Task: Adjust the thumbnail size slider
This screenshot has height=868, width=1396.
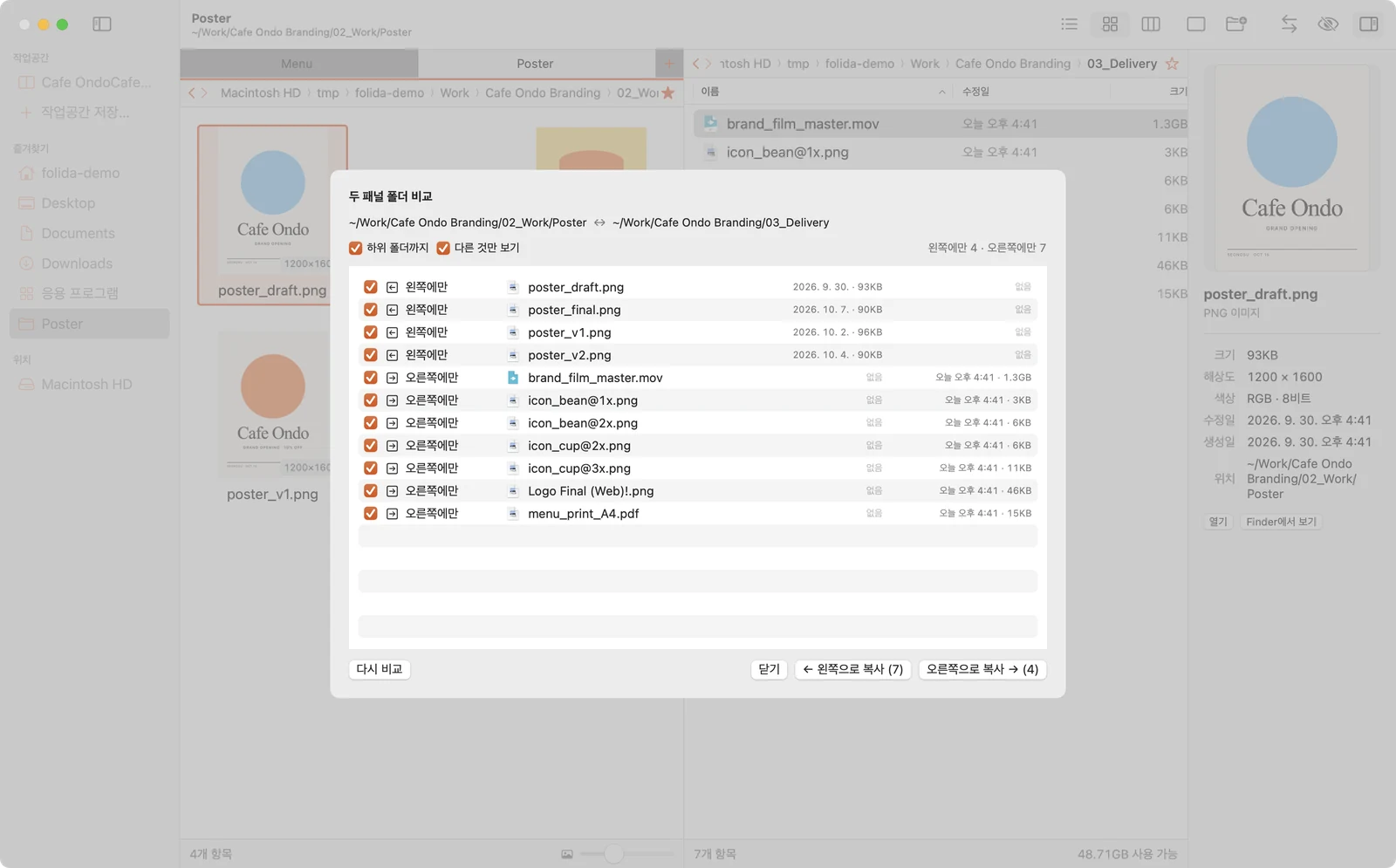Action: (614, 854)
